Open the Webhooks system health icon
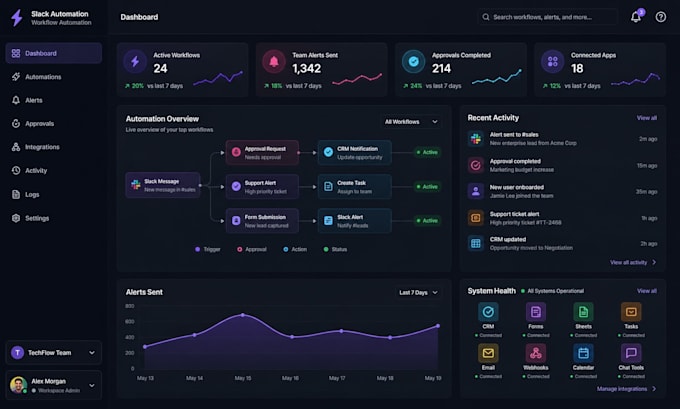Image resolution: width=680 pixels, height=409 pixels. coord(536,353)
